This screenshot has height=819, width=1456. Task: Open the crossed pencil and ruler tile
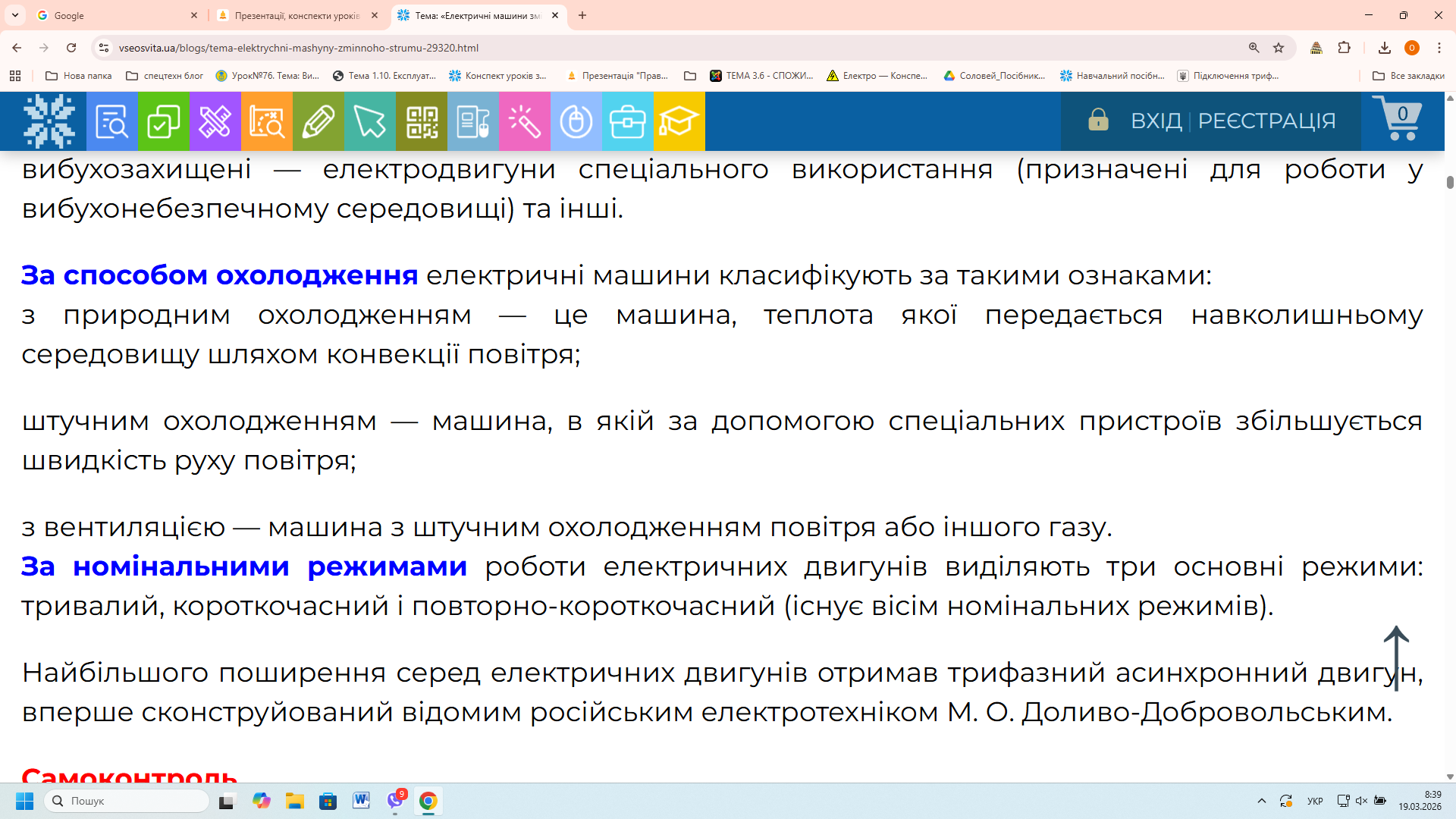pos(215,121)
